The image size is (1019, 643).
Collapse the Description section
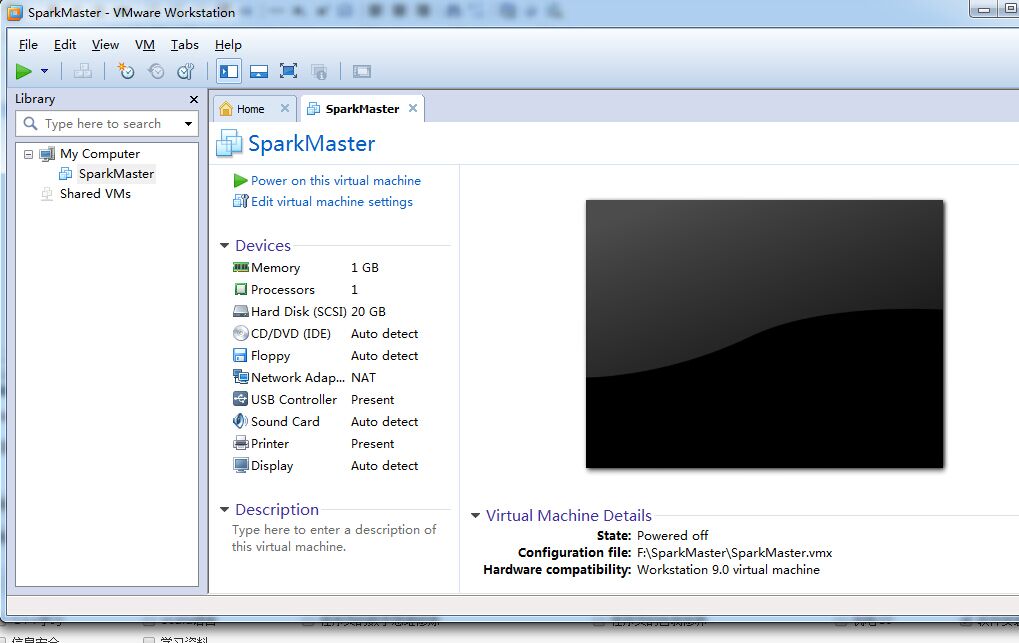pyautogui.click(x=224, y=510)
